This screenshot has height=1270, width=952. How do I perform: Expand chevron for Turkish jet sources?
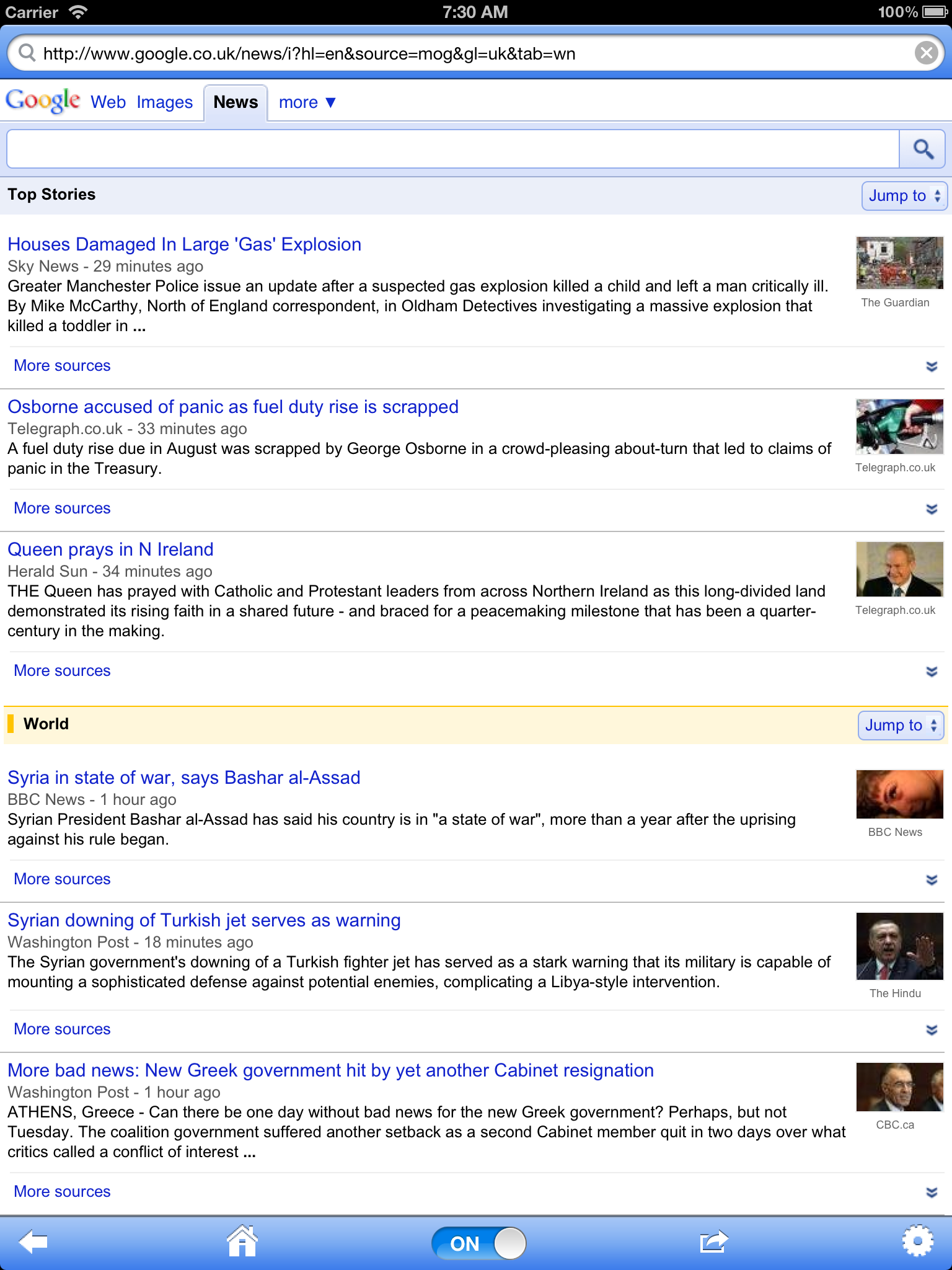click(x=931, y=1030)
